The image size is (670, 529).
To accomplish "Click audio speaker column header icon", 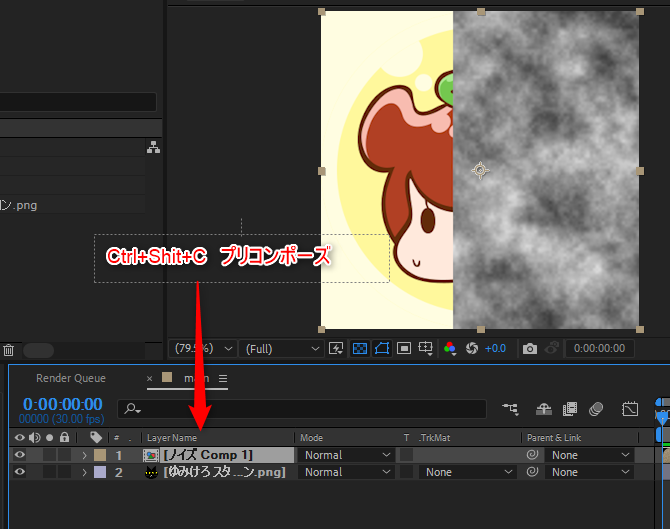I will point(34,438).
